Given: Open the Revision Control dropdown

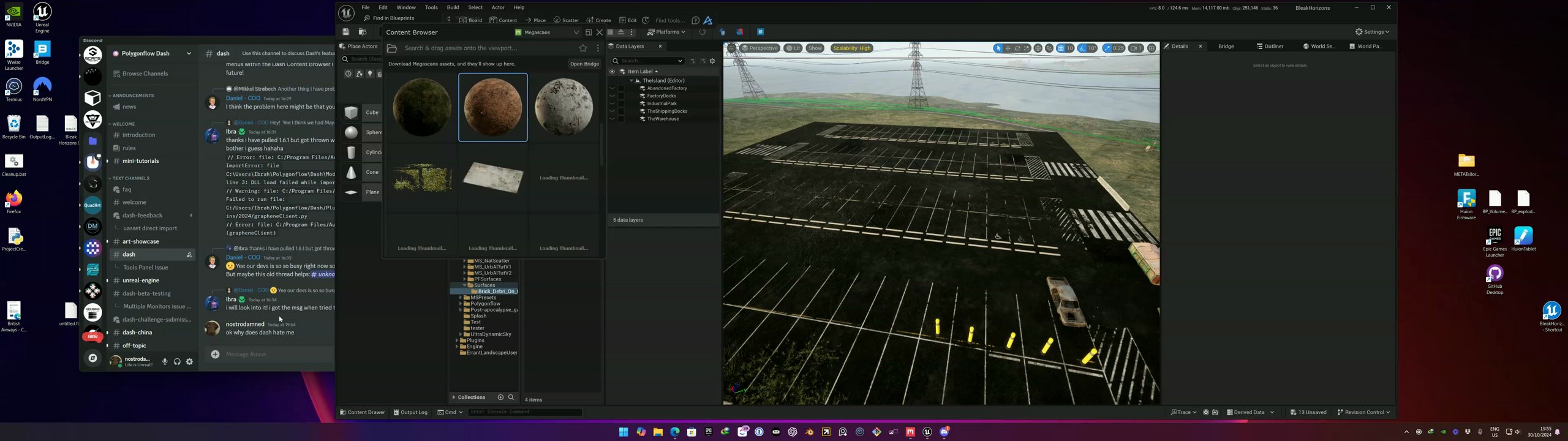Looking at the screenshot, I should pos(1363,412).
